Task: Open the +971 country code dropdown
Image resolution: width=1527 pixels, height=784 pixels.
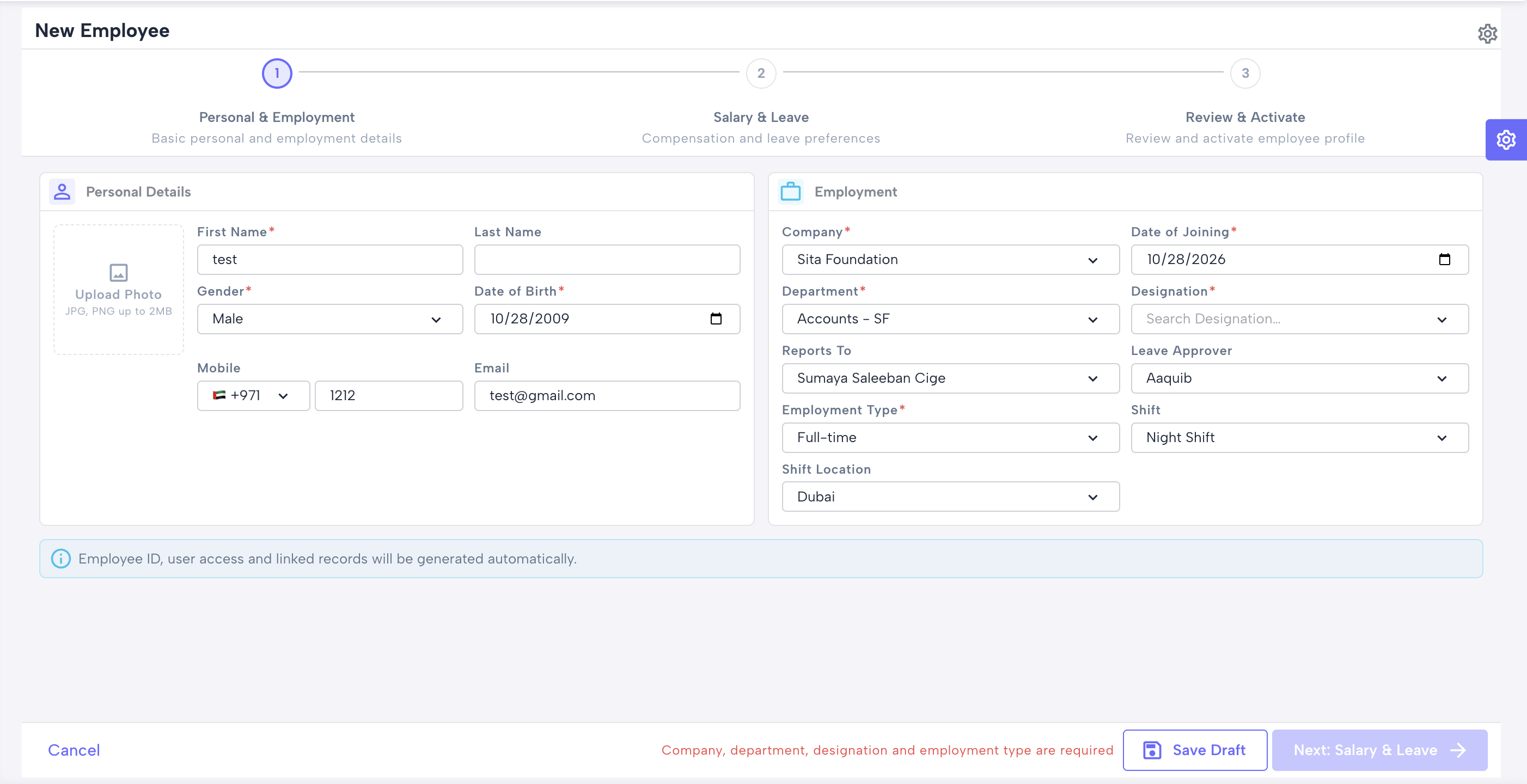Action: pyautogui.click(x=254, y=395)
